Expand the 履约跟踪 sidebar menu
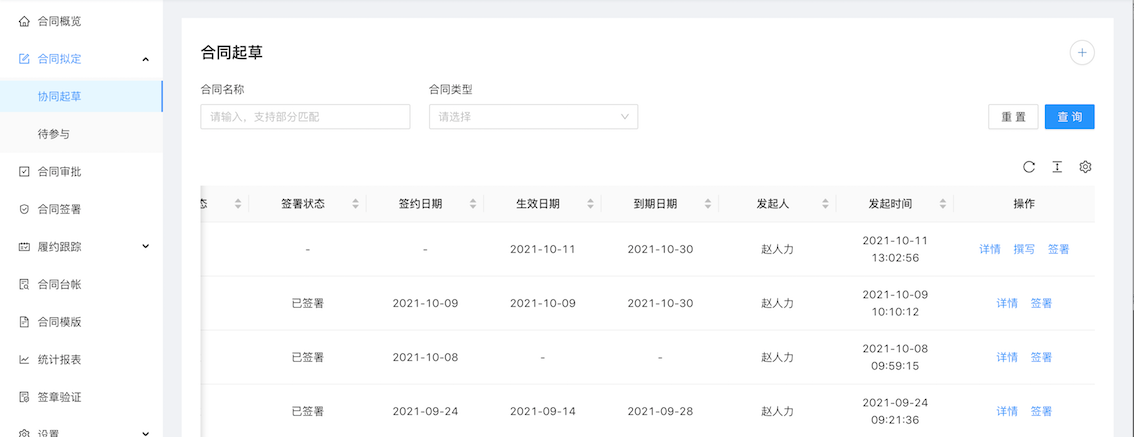Image resolution: width=1134 pixels, height=437 pixels. 146,246
